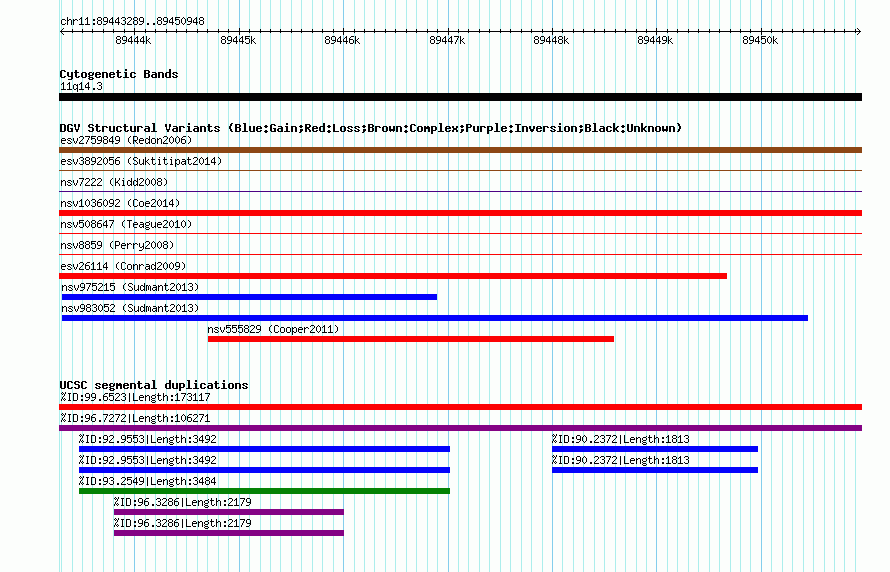Select the green 3484-length duplication bar
Viewport: 890px width, 572px height.
pos(265,491)
